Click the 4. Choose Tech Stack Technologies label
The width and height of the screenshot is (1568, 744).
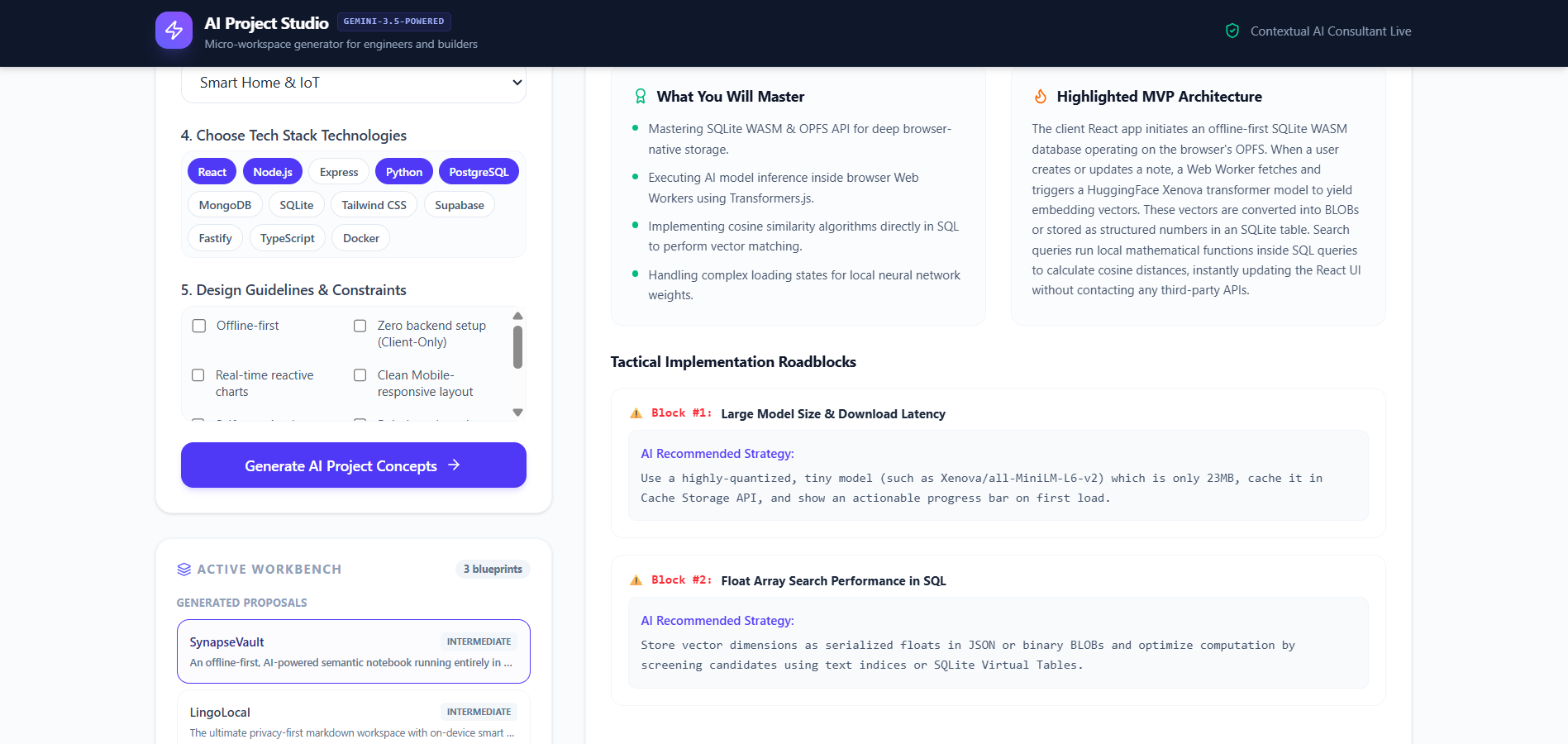click(x=293, y=136)
